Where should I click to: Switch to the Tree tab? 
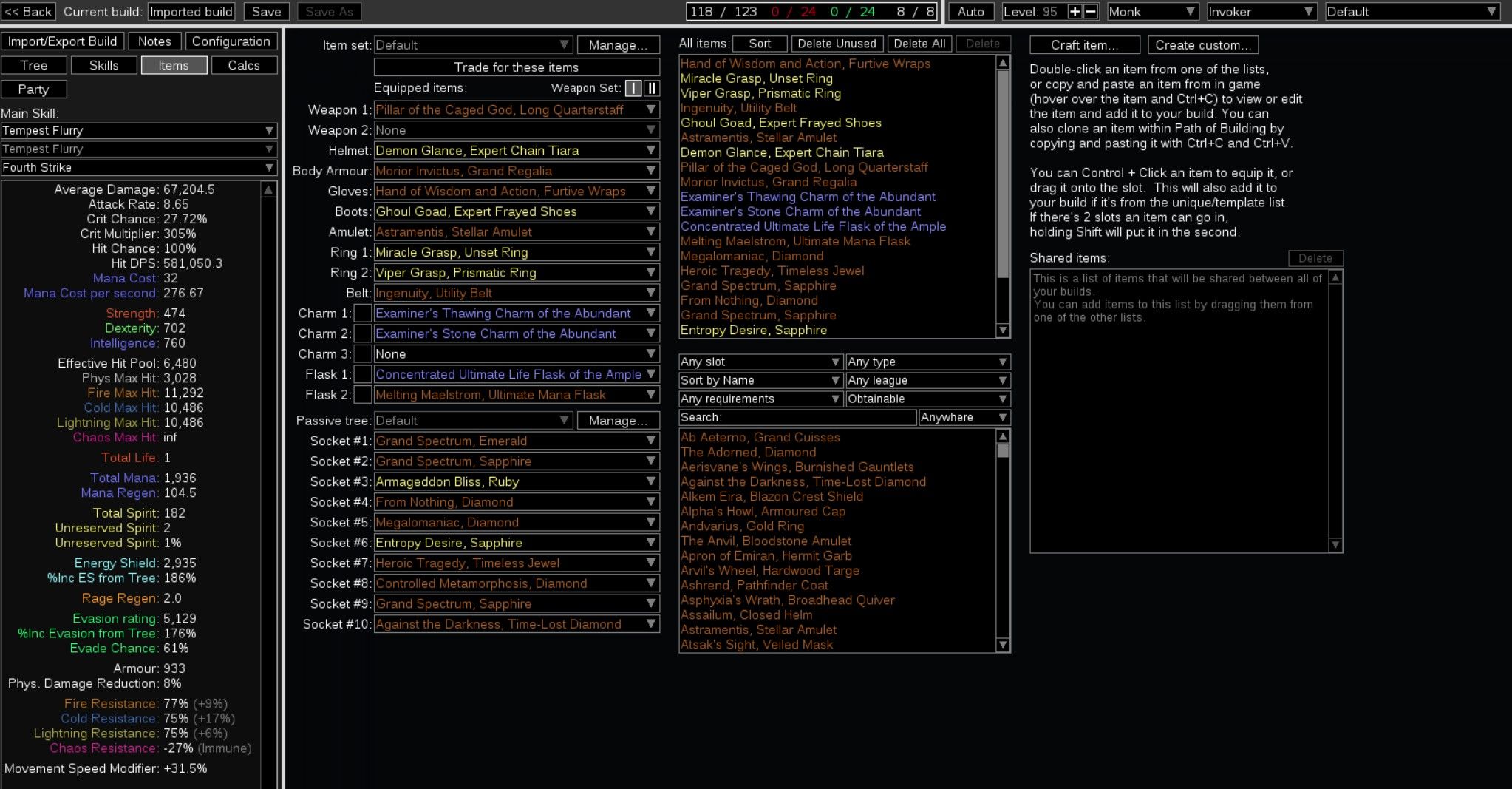[x=34, y=66]
